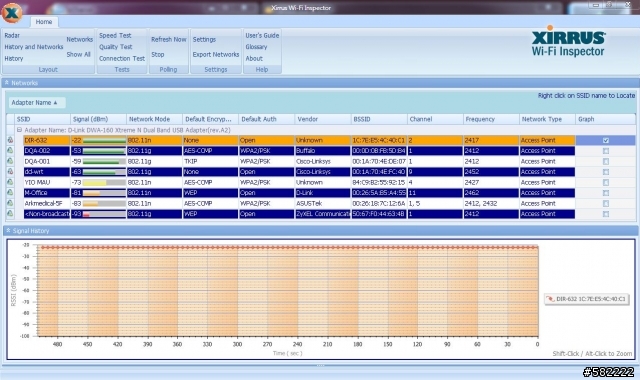The height and width of the screenshot is (380, 640).
Task: Enable the Graph checkbox for dd-wrt
Action: pos(606,172)
